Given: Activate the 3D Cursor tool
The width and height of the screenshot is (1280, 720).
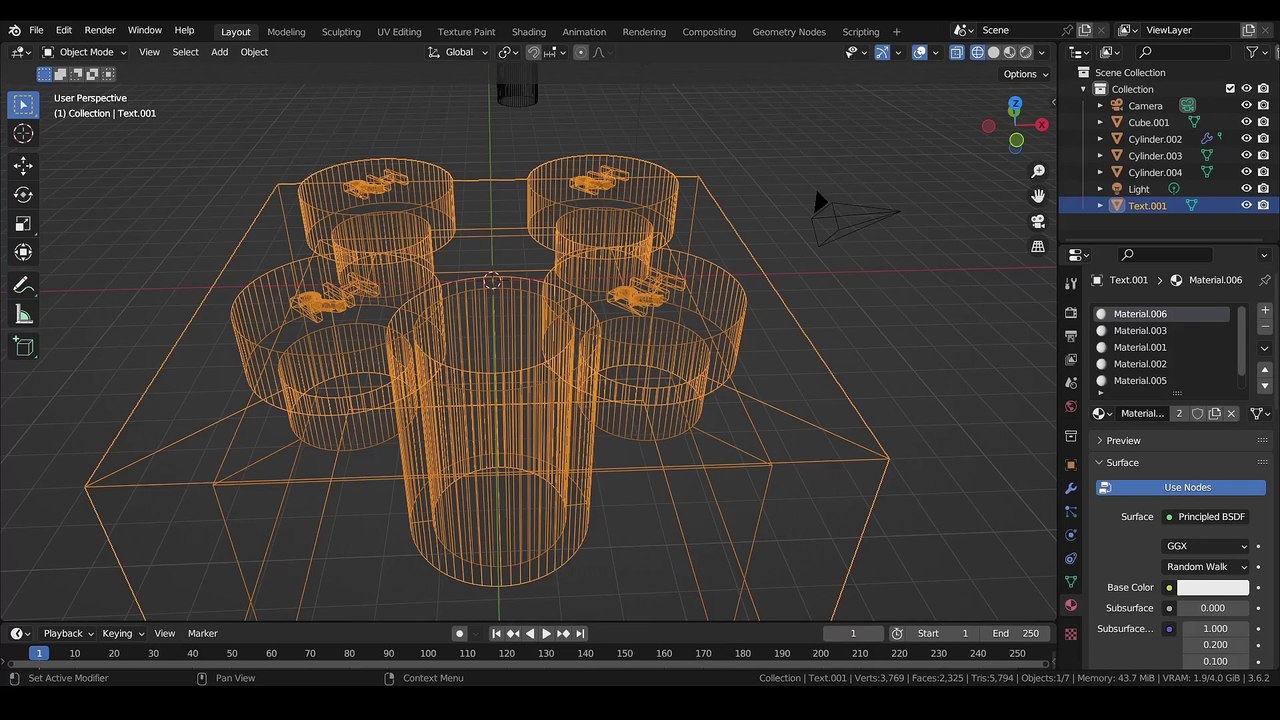Looking at the screenshot, I should [x=23, y=134].
